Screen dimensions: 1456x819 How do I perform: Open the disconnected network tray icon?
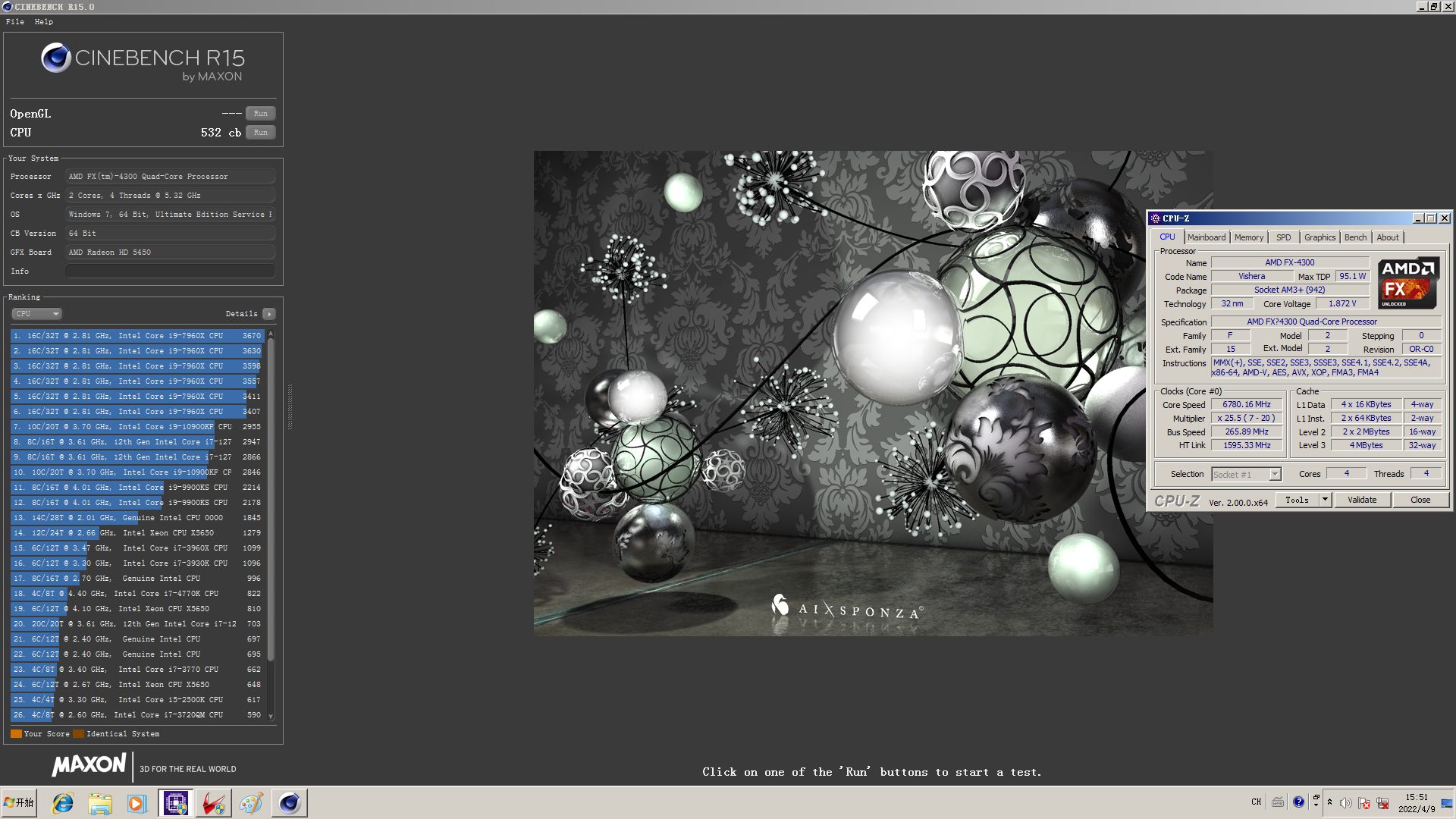click(1382, 803)
